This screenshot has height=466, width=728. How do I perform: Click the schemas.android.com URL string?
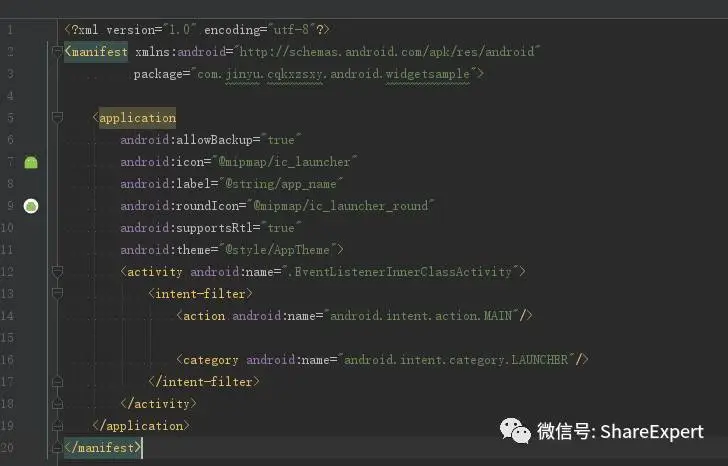point(386,52)
